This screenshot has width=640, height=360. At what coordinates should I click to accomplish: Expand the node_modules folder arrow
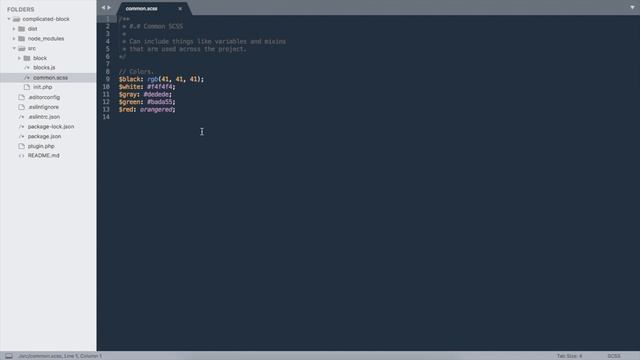(14, 38)
